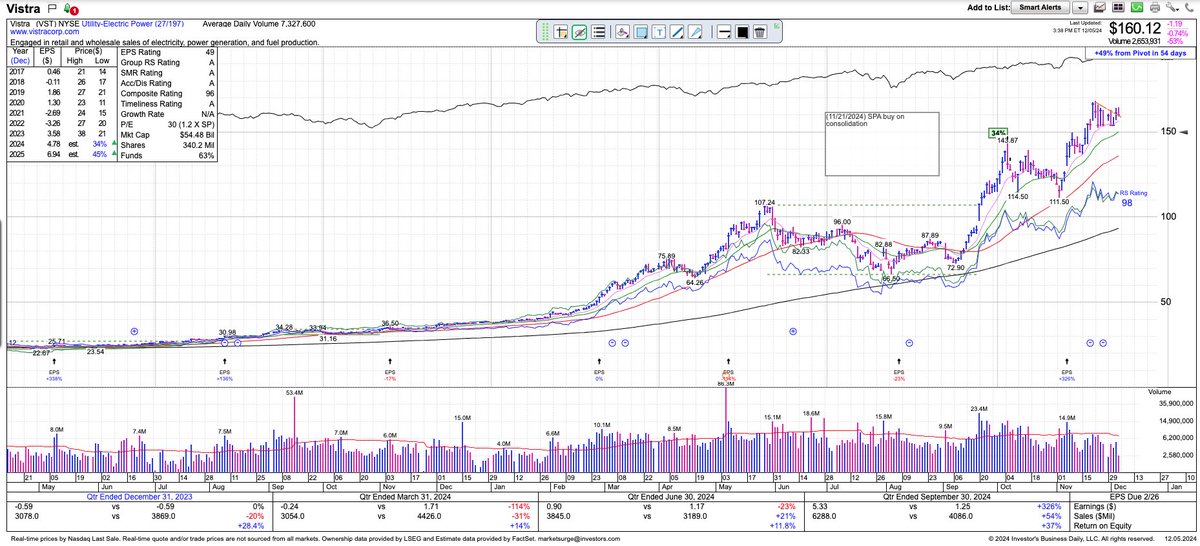
Task: Select the SPA buy on consolidation note
Action: 883,144
